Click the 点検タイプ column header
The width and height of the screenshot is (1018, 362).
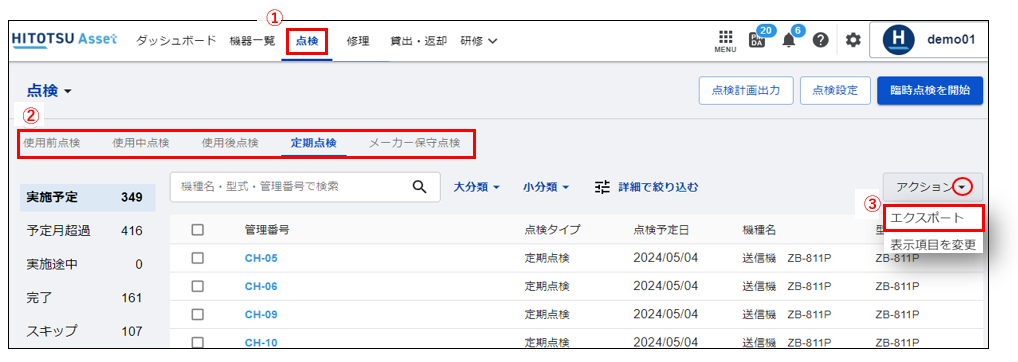click(552, 229)
